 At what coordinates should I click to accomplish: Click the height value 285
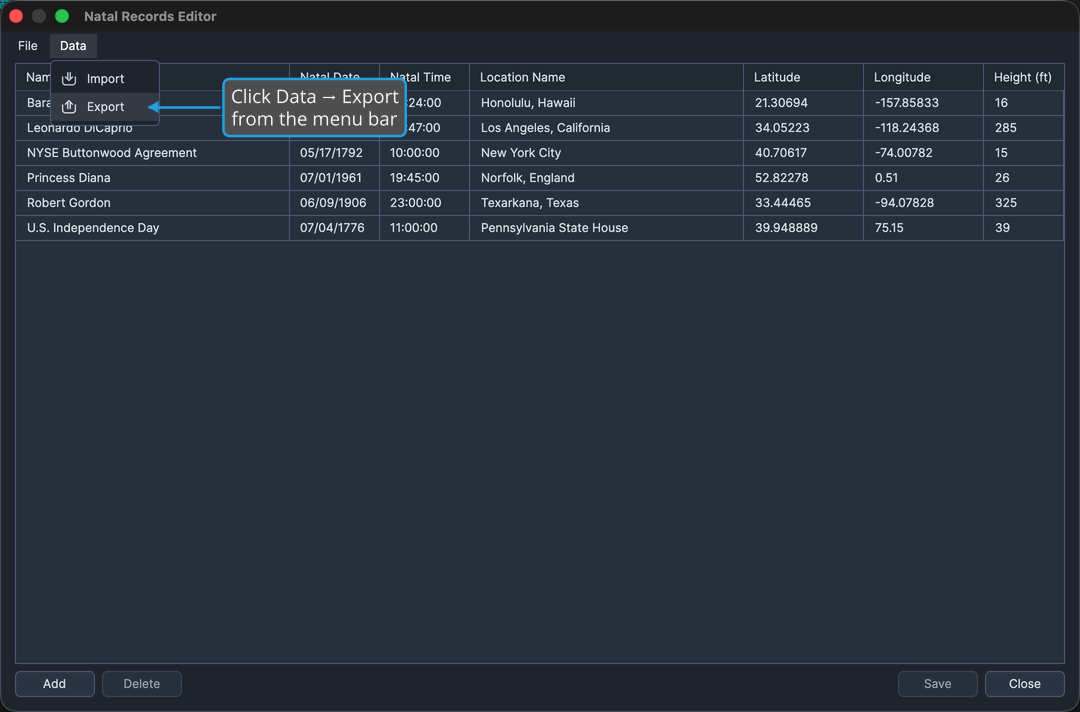pos(1006,128)
